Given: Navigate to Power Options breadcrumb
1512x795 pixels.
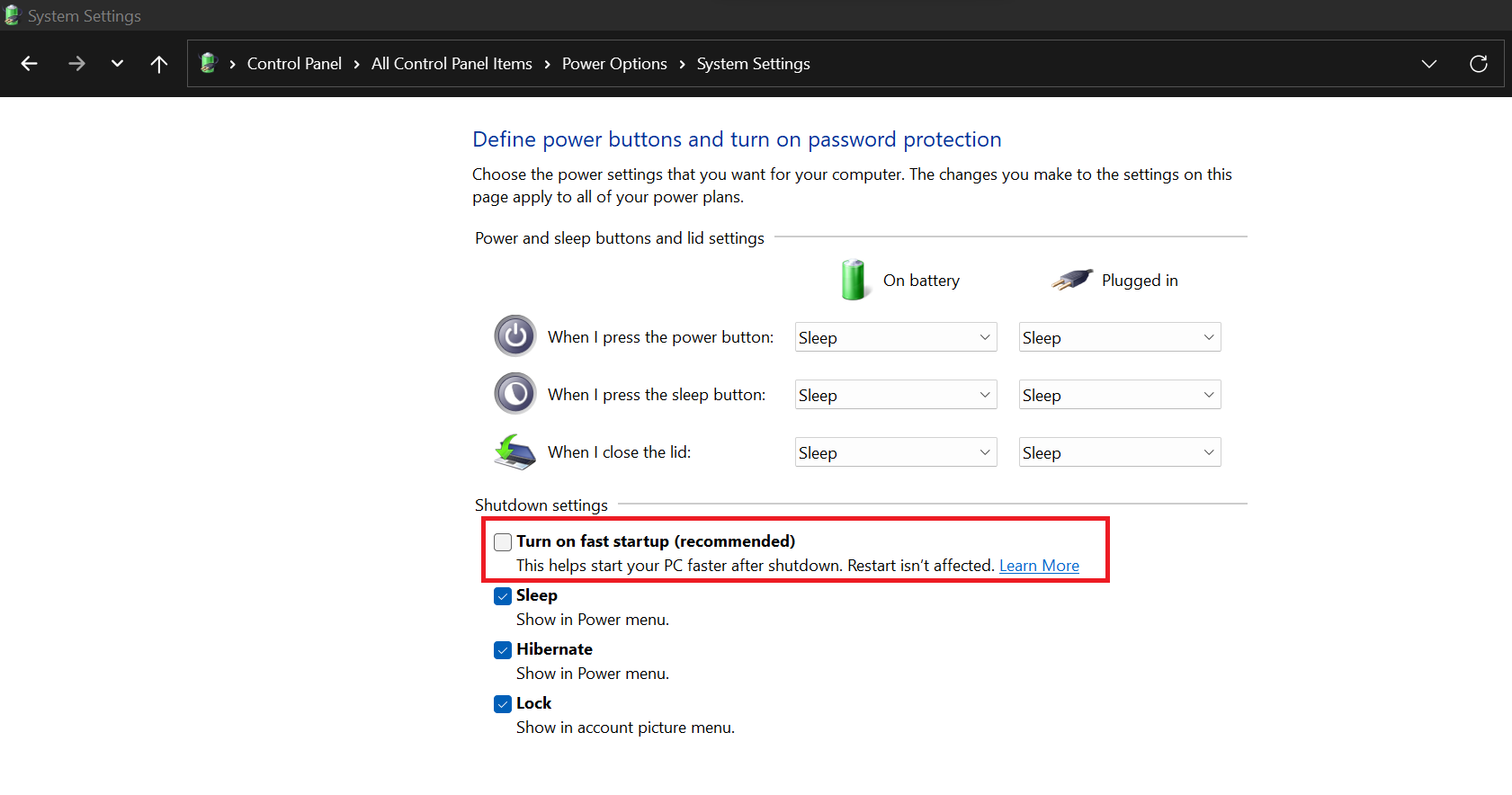Looking at the screenshot, I should click(614, 64).
